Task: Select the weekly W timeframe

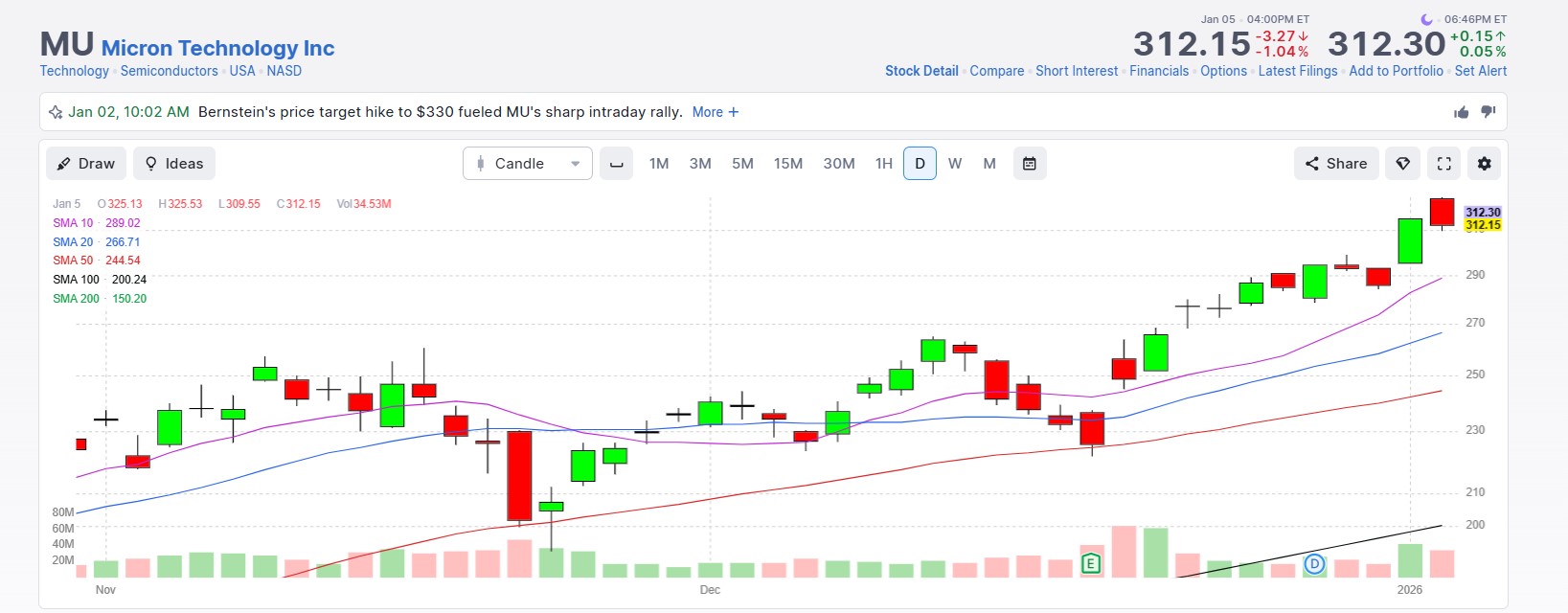Action: (x=955, y=164)
